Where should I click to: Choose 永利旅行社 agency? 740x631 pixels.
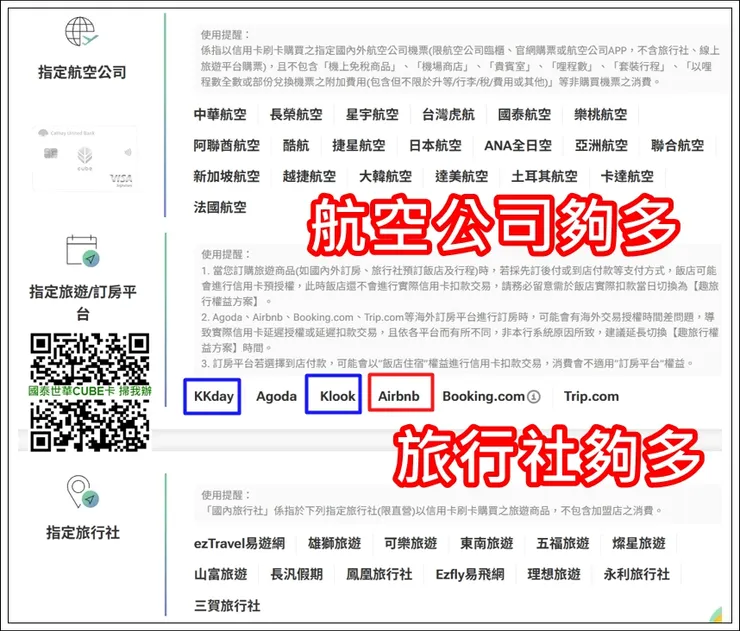pos(637,574)
